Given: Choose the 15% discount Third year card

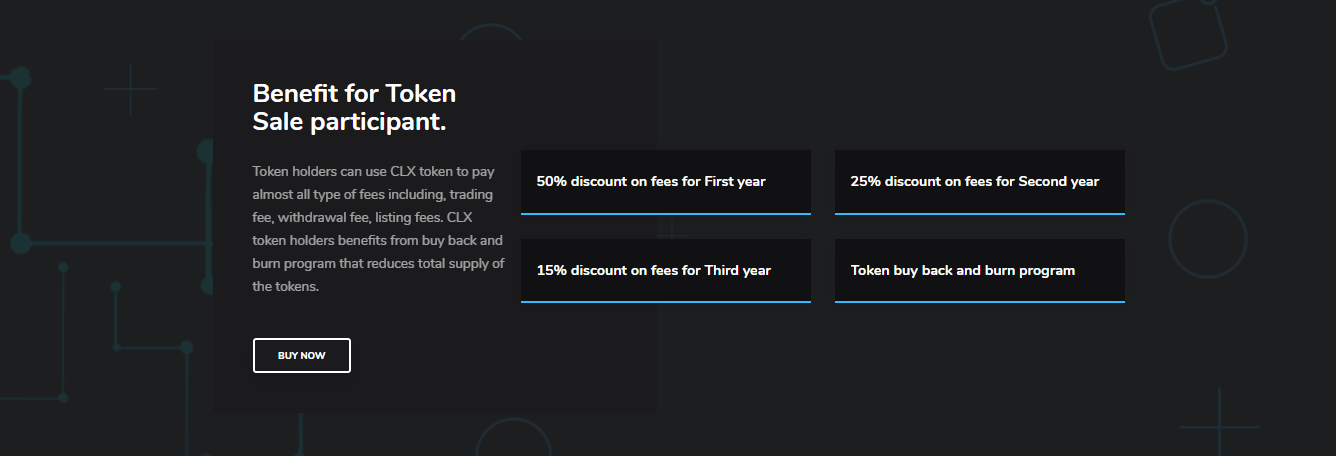Looking at the screenshot, I should point(666,271).
